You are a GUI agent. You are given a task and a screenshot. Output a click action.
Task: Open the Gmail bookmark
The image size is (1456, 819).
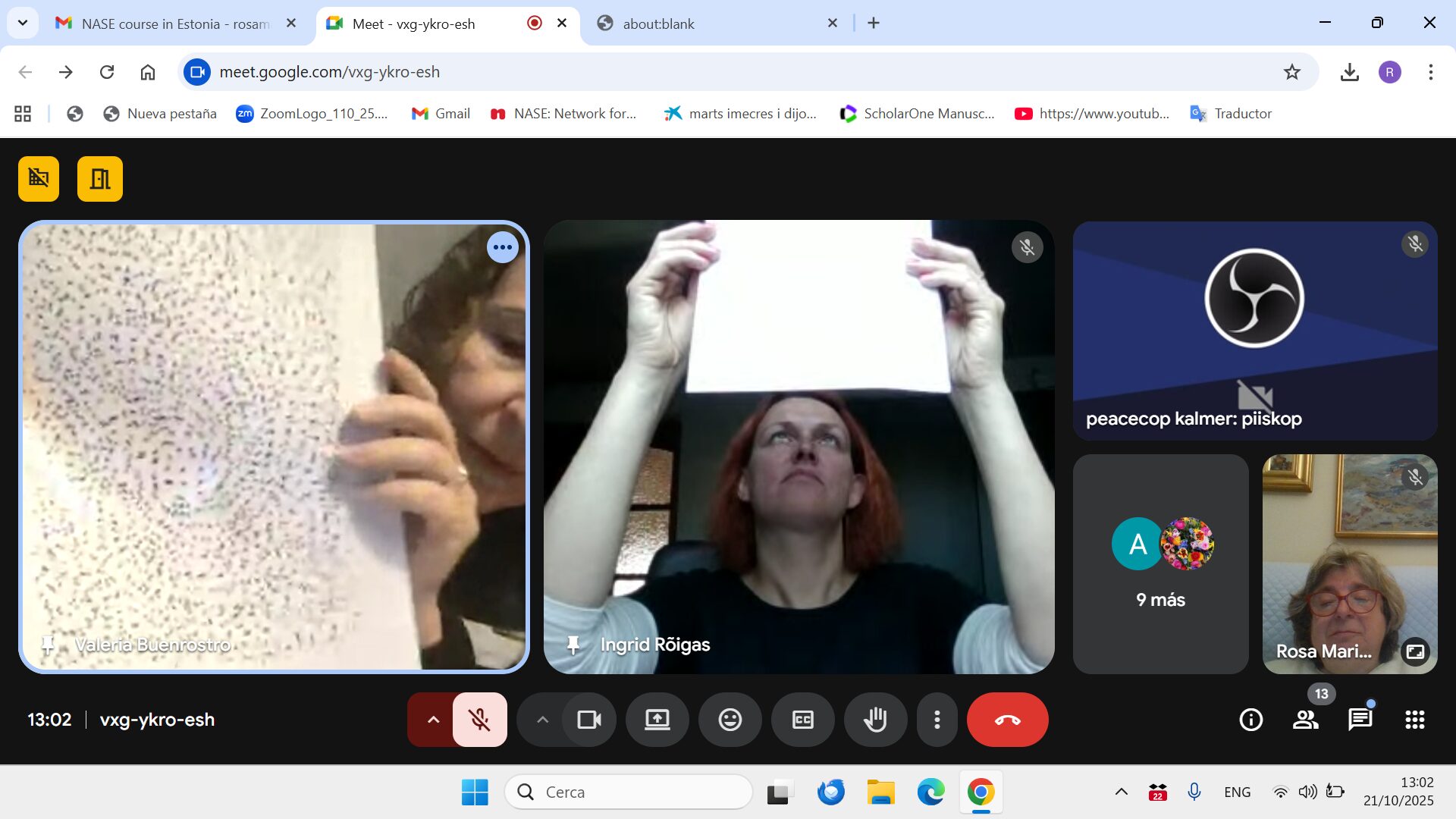[441, 114]
